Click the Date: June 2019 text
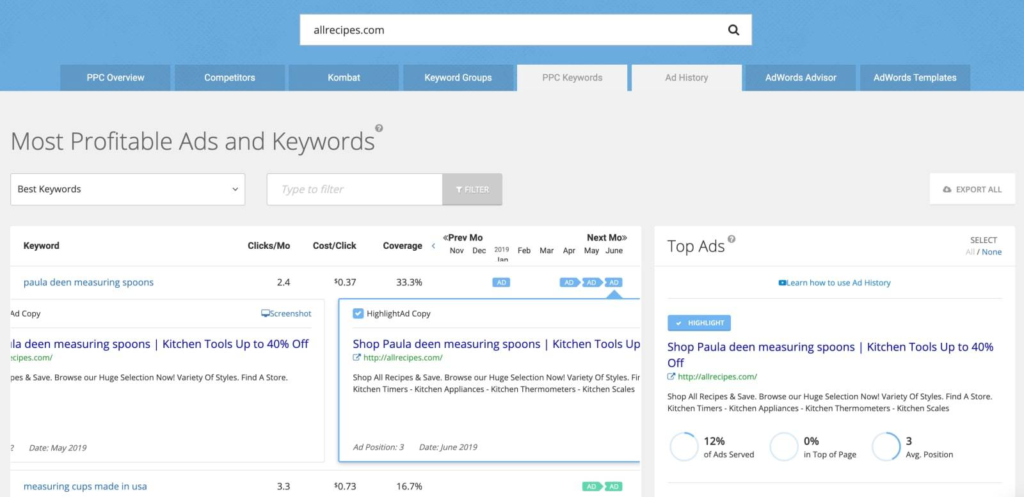The image size is (1024, 497). (448, 447)
